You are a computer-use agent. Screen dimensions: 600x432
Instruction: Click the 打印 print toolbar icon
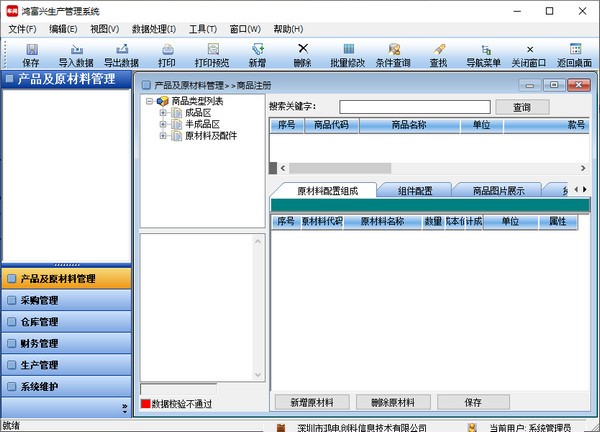coord(167,54)
